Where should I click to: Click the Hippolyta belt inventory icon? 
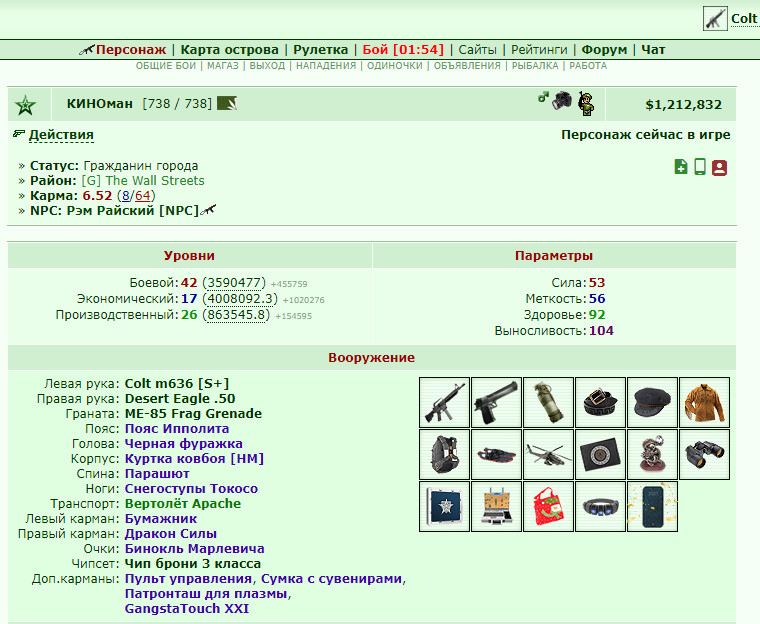click(x=600, y=402)
